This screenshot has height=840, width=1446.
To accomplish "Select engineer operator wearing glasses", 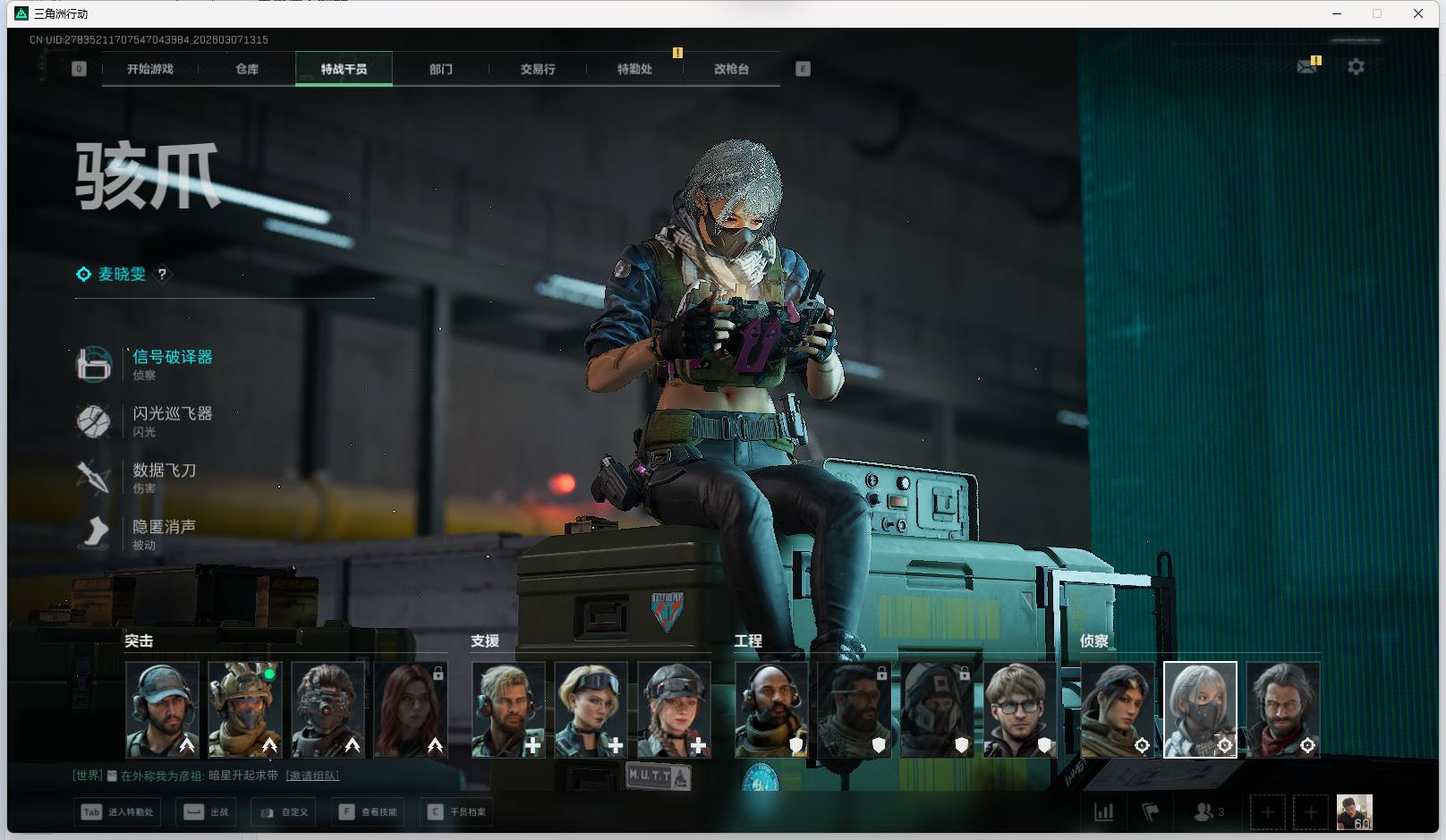I will [x=1020, y=710].
